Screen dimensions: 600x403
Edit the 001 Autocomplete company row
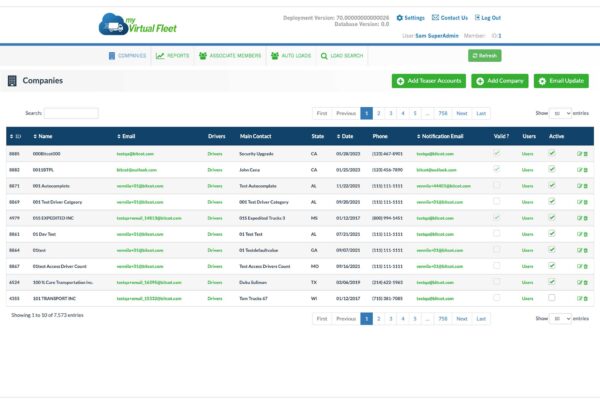[x=579, y=186]
